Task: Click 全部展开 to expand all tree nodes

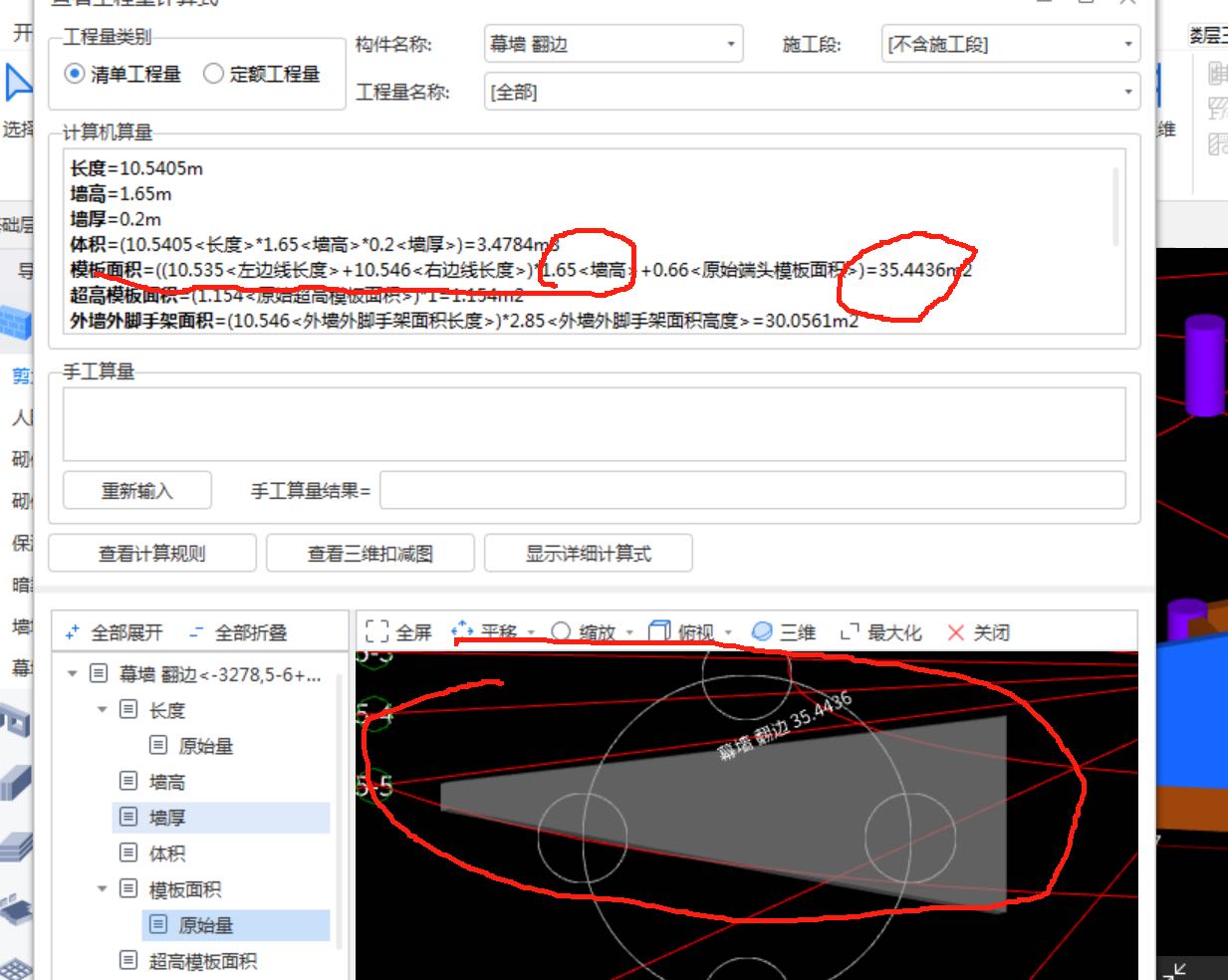Action: pos(114,632)
